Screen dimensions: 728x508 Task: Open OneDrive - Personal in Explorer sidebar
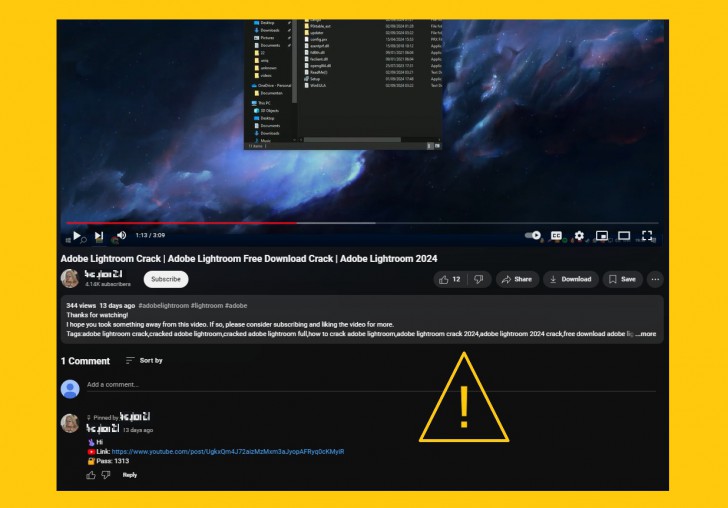(x=271, y=86)
